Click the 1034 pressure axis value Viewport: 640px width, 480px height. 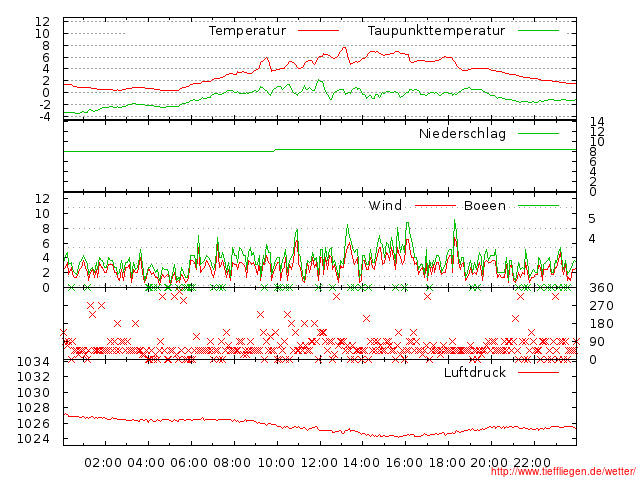(x=33, y=362)
